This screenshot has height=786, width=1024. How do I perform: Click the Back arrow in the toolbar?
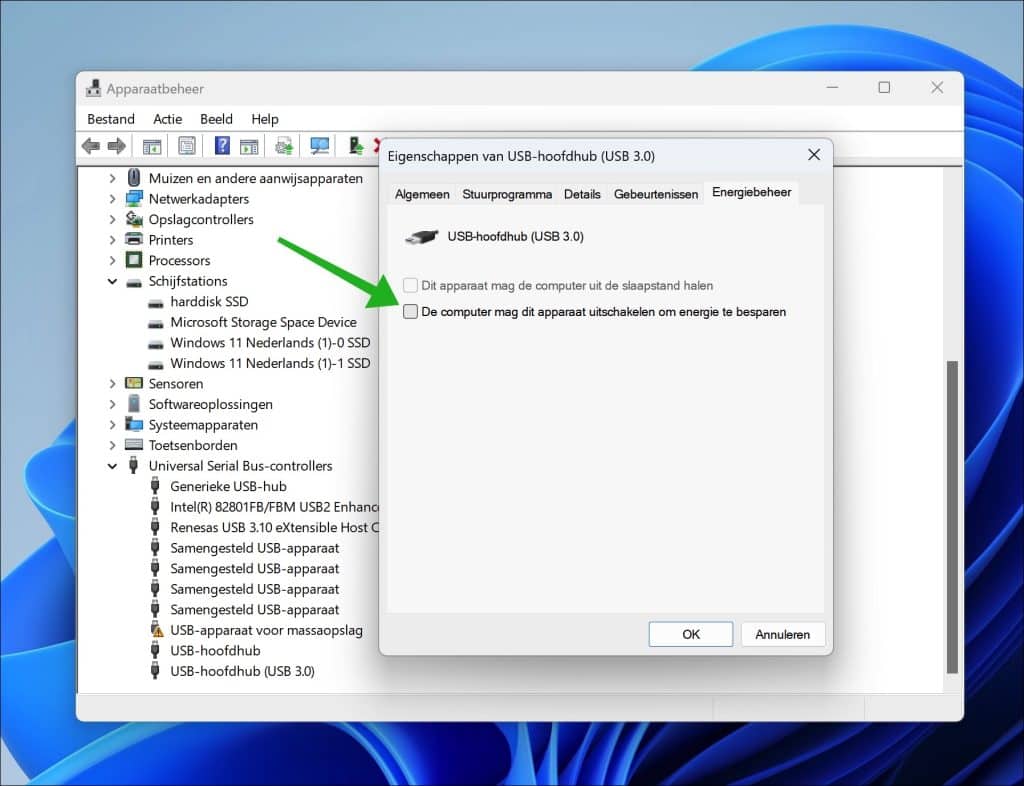(91, 146)
